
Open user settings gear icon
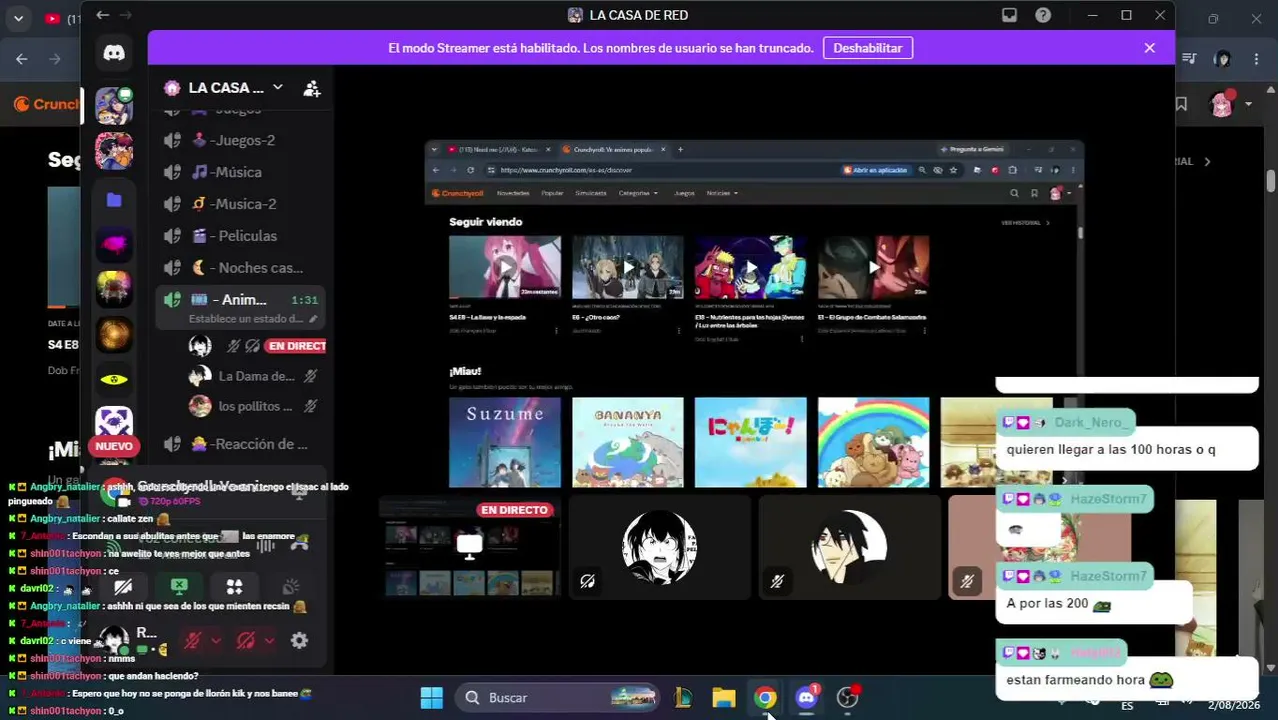[299, 640]
